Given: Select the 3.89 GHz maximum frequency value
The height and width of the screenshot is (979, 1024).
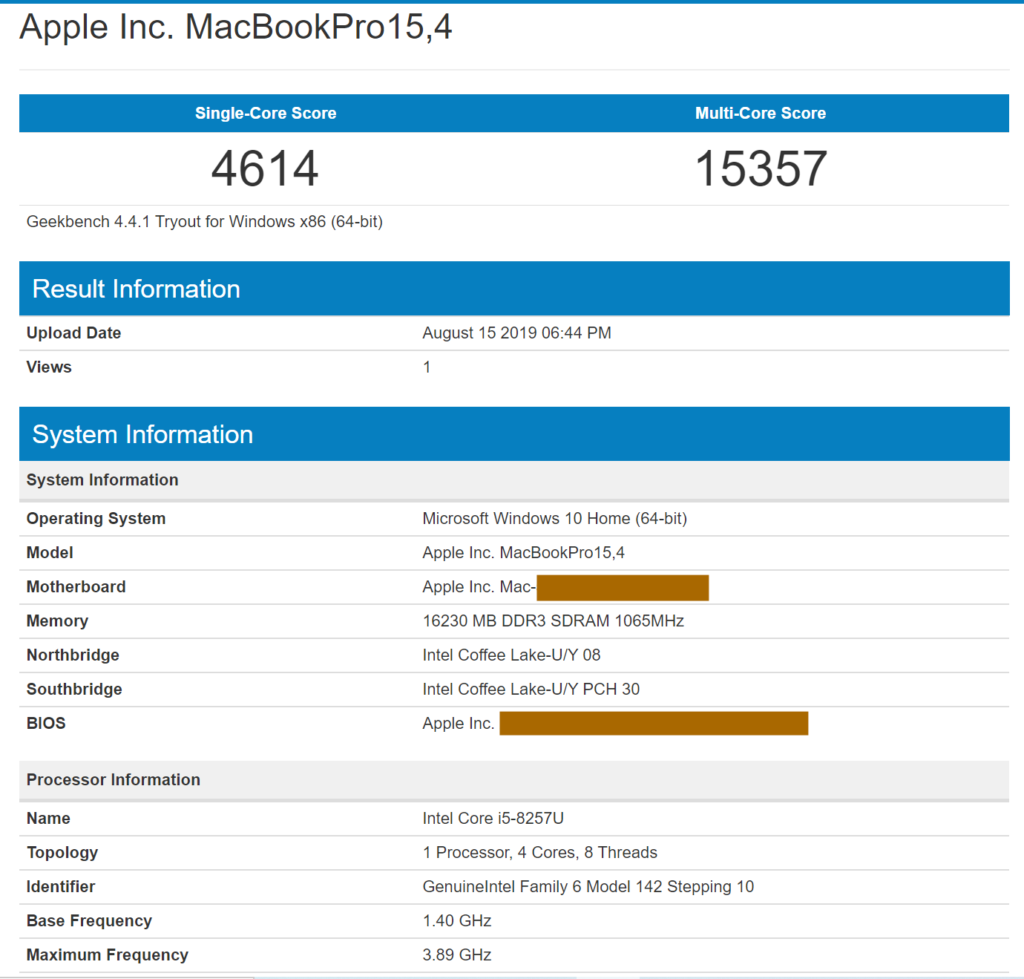Looking at the screenshot, I should [456, 955].
